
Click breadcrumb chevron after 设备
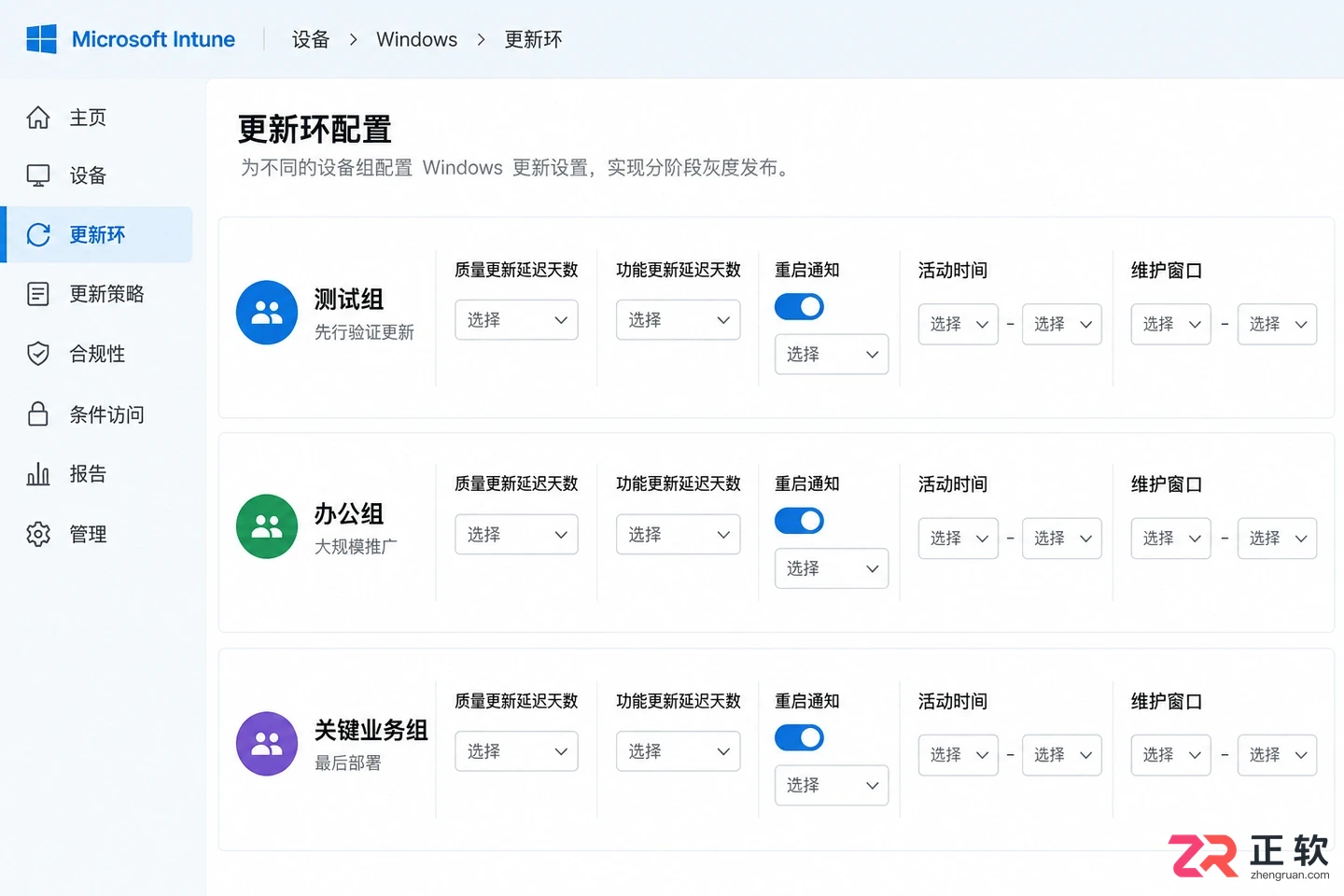pyautogui.click(x=353, y=39)
